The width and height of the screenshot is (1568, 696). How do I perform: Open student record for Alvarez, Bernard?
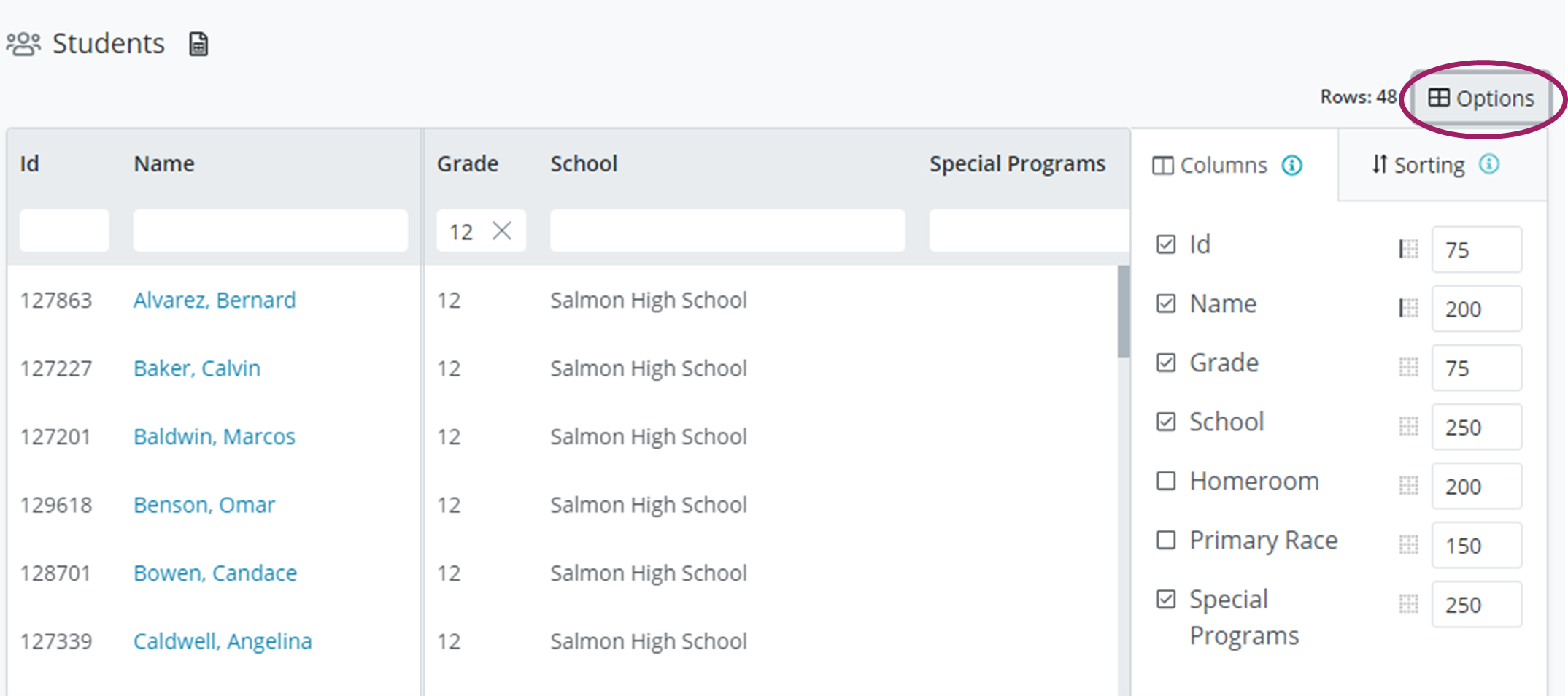(215, 300)
